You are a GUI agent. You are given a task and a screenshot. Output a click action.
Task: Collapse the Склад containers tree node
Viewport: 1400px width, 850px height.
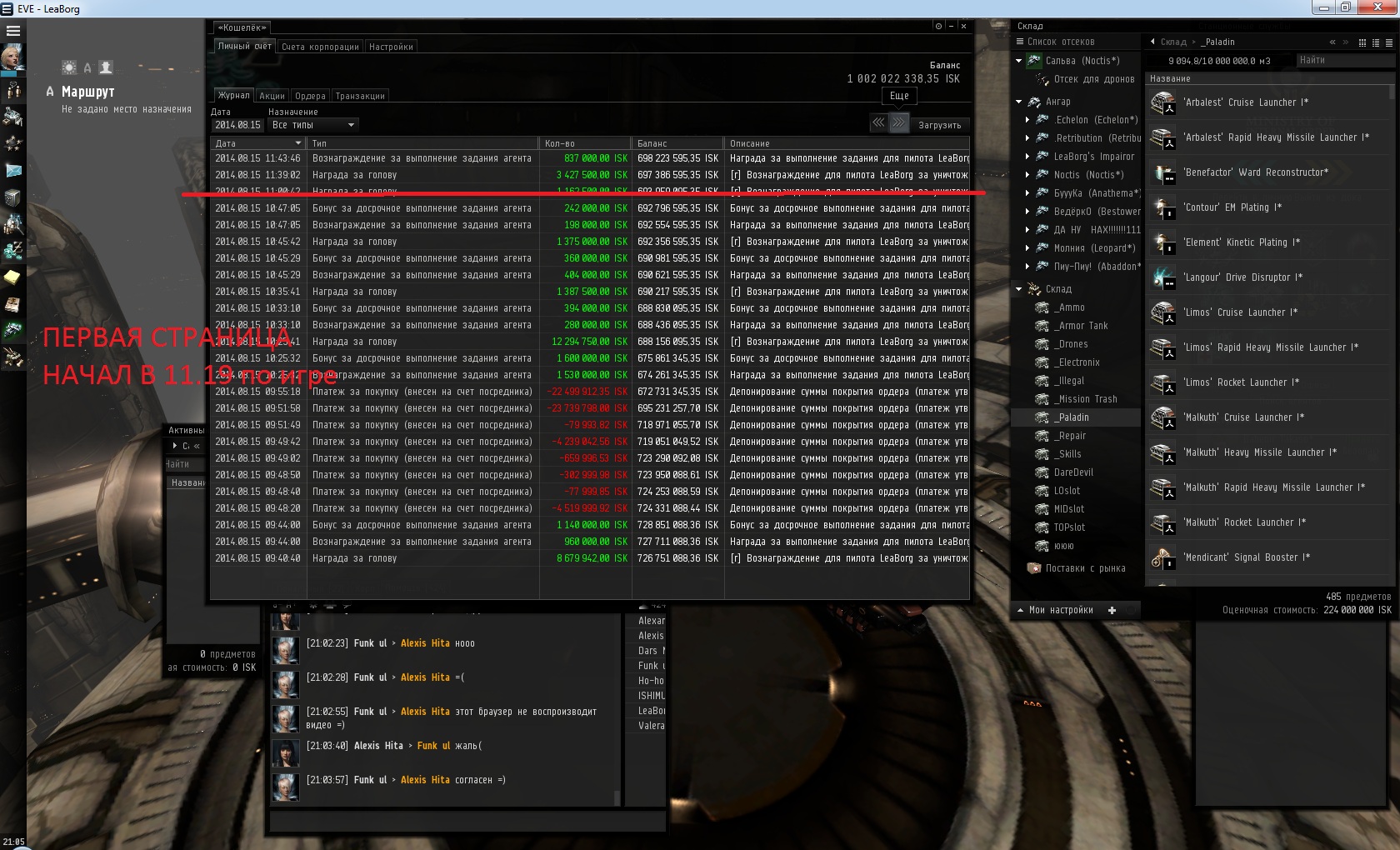(x=1018, y=289)
